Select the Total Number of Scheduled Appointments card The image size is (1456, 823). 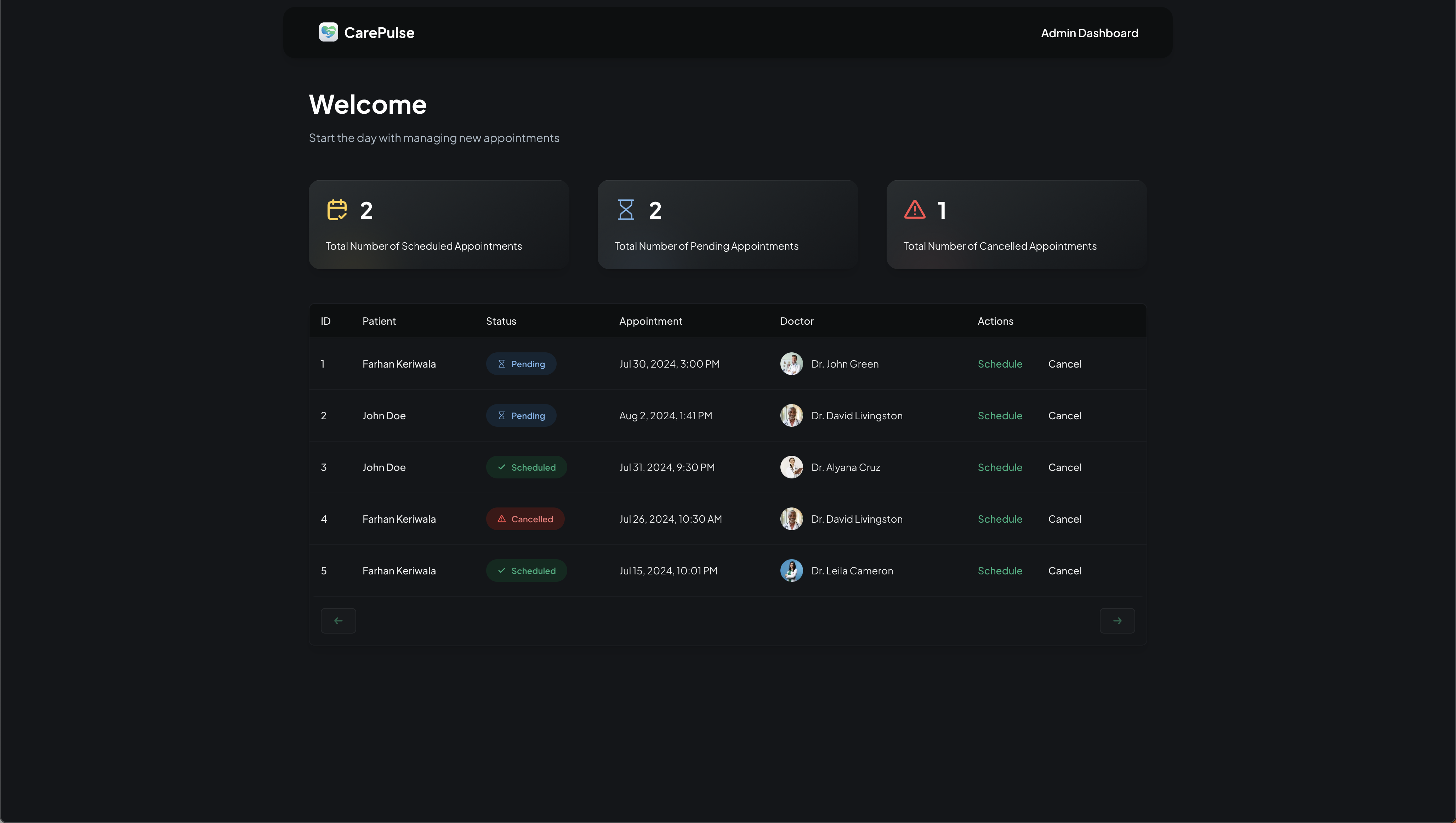tap(439, 225)
